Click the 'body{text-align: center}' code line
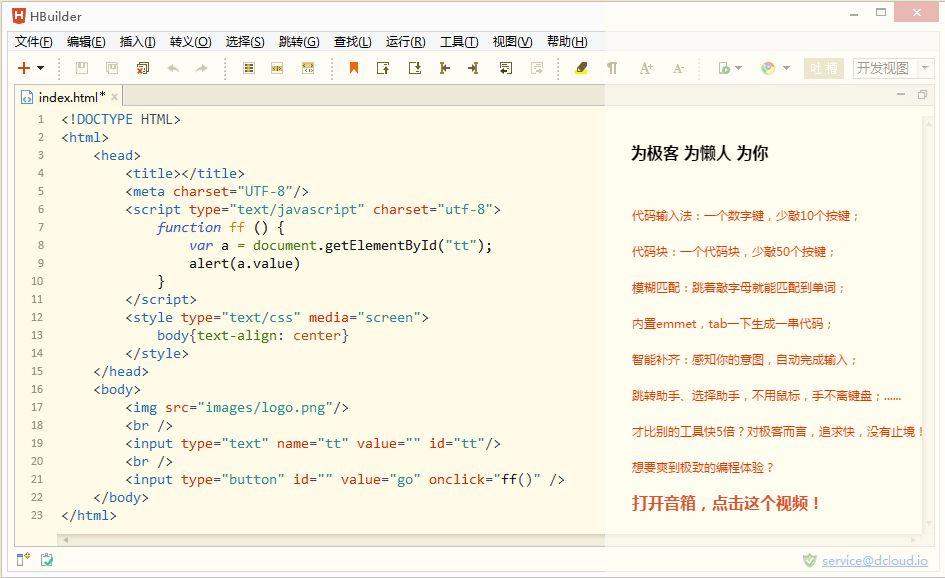 point(253,335)
